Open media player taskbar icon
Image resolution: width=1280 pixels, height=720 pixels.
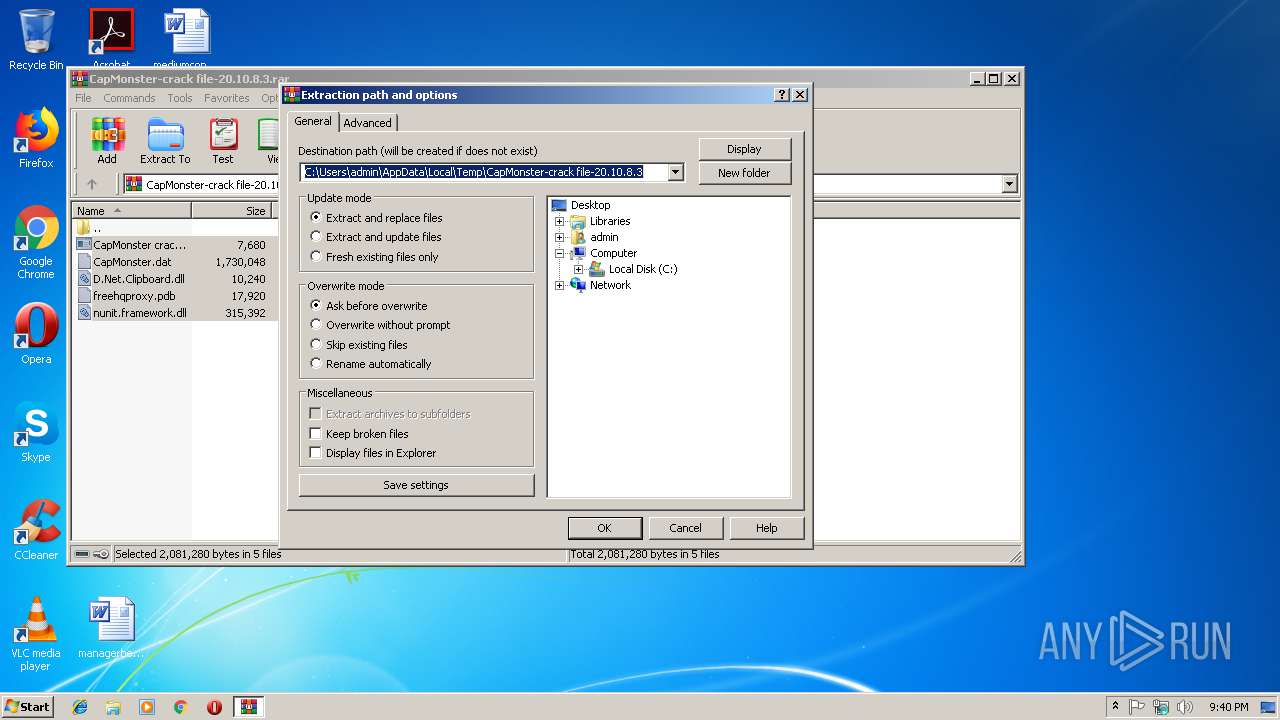tap(147, 707)
